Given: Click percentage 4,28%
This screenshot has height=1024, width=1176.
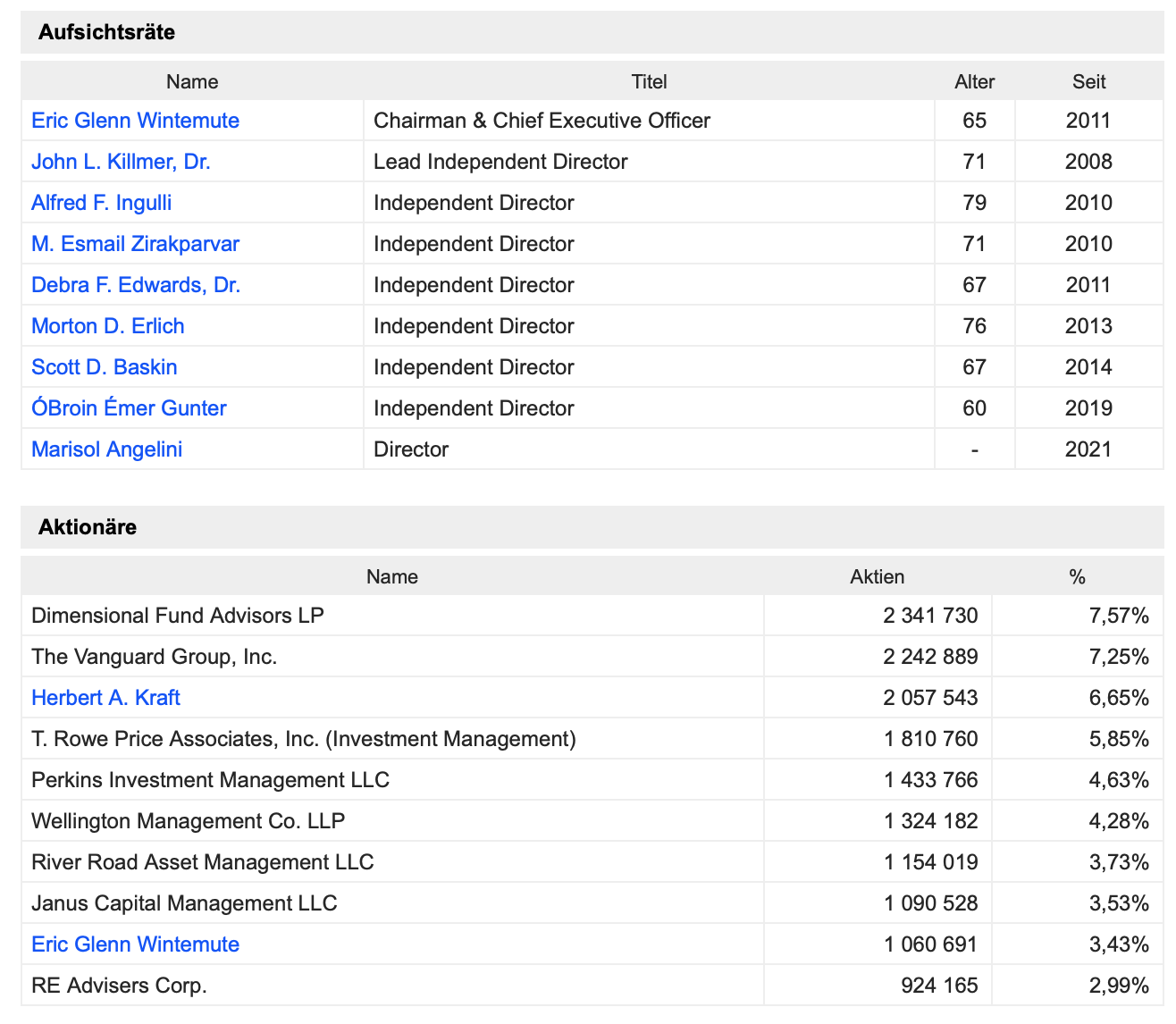Looking at the screenshot, I should click(1119, 821).
